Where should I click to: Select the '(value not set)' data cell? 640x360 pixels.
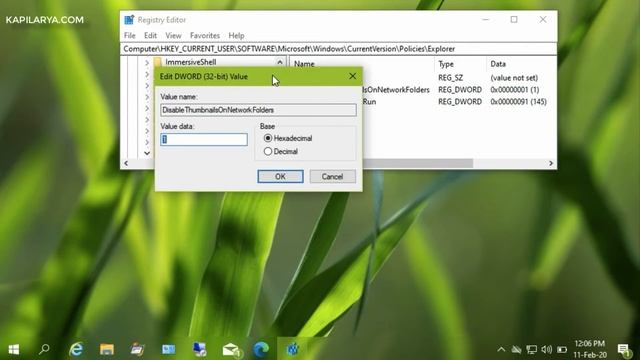point(514,78)
